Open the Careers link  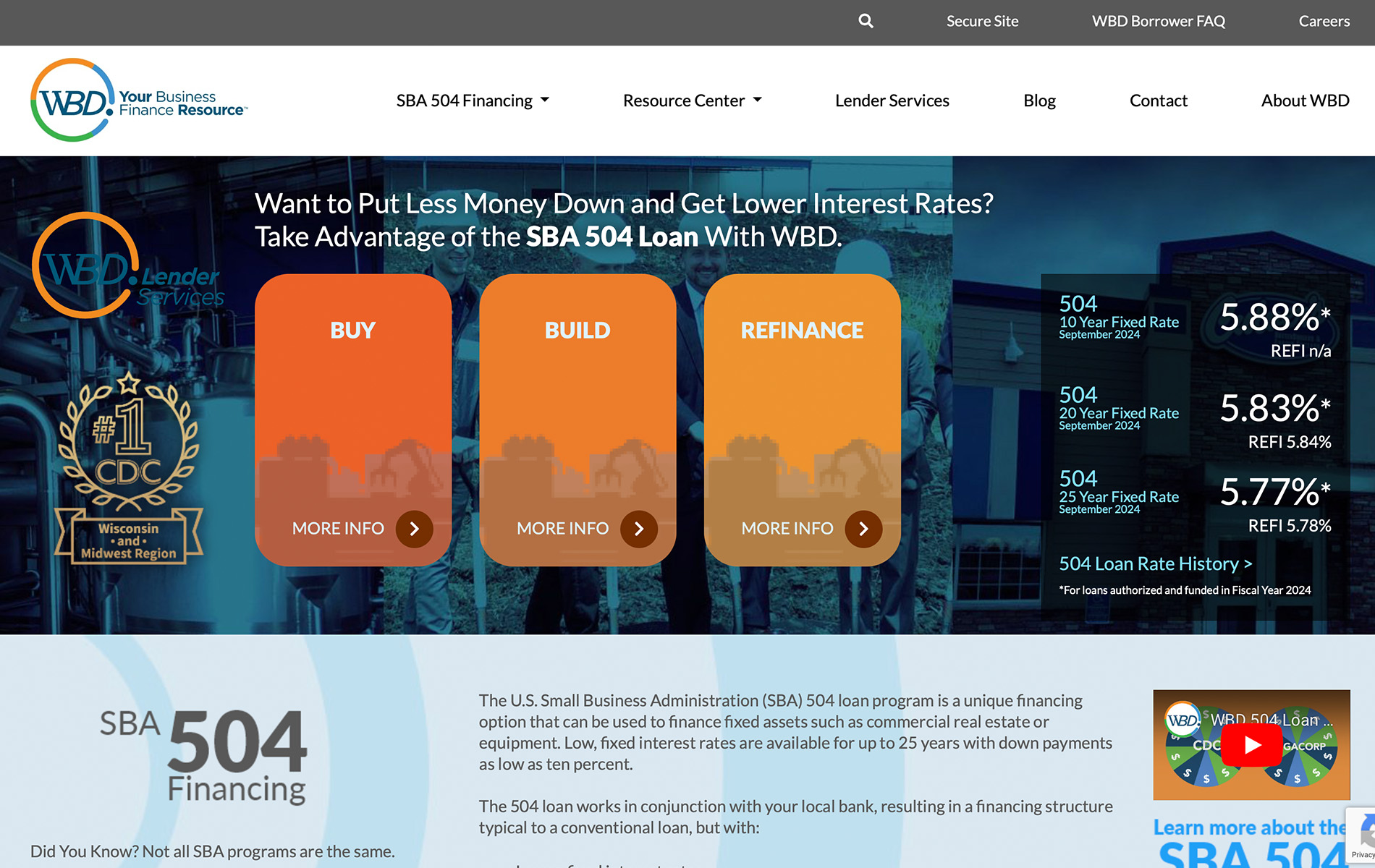(1324, 22)
